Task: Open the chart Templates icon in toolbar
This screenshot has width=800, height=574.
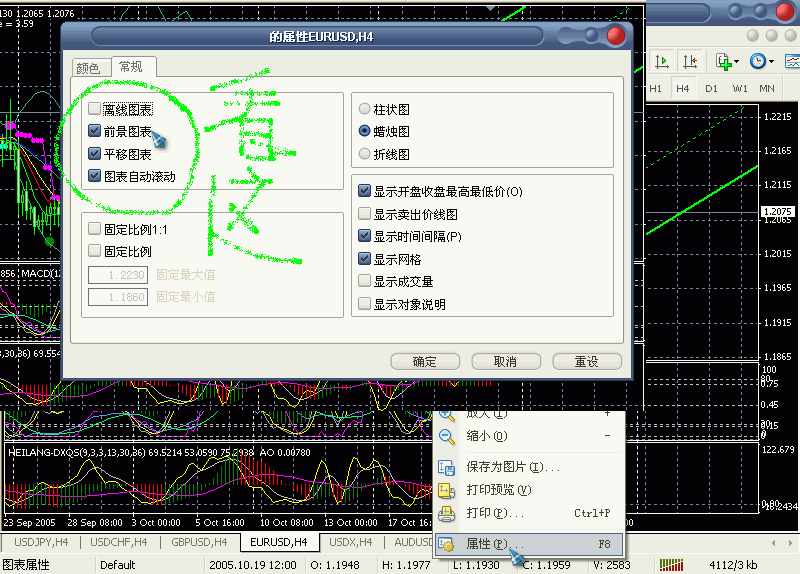Action: pos(792,62)
